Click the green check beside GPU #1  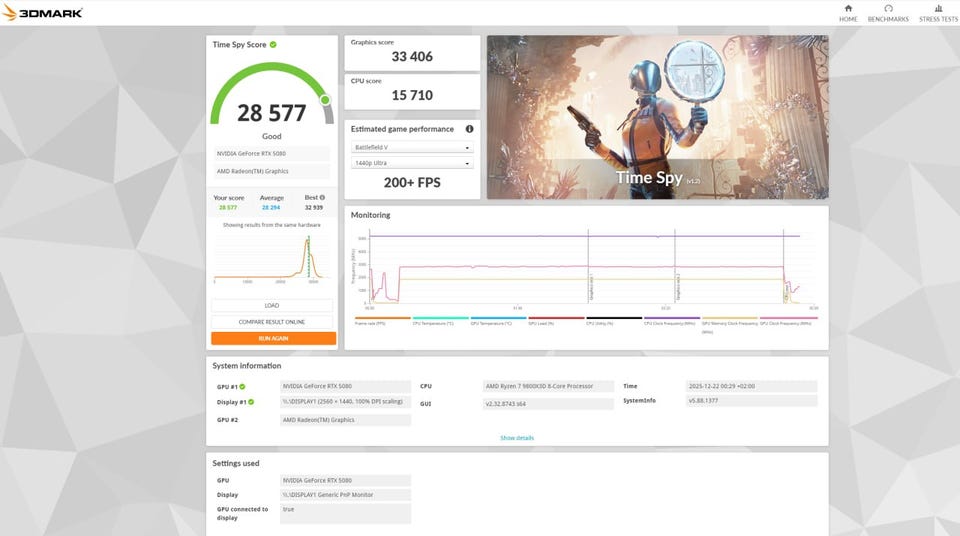tap(242, 387)
